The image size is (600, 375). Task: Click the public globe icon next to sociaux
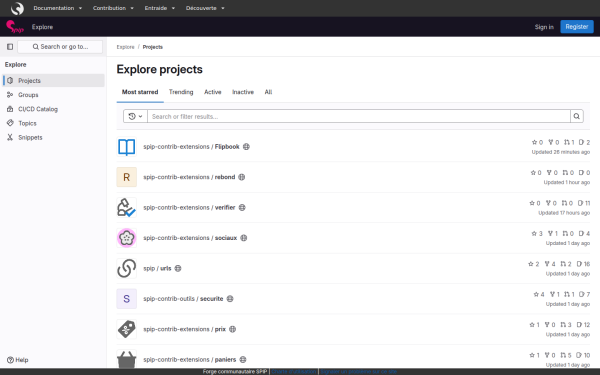click(x=244, y=238)
